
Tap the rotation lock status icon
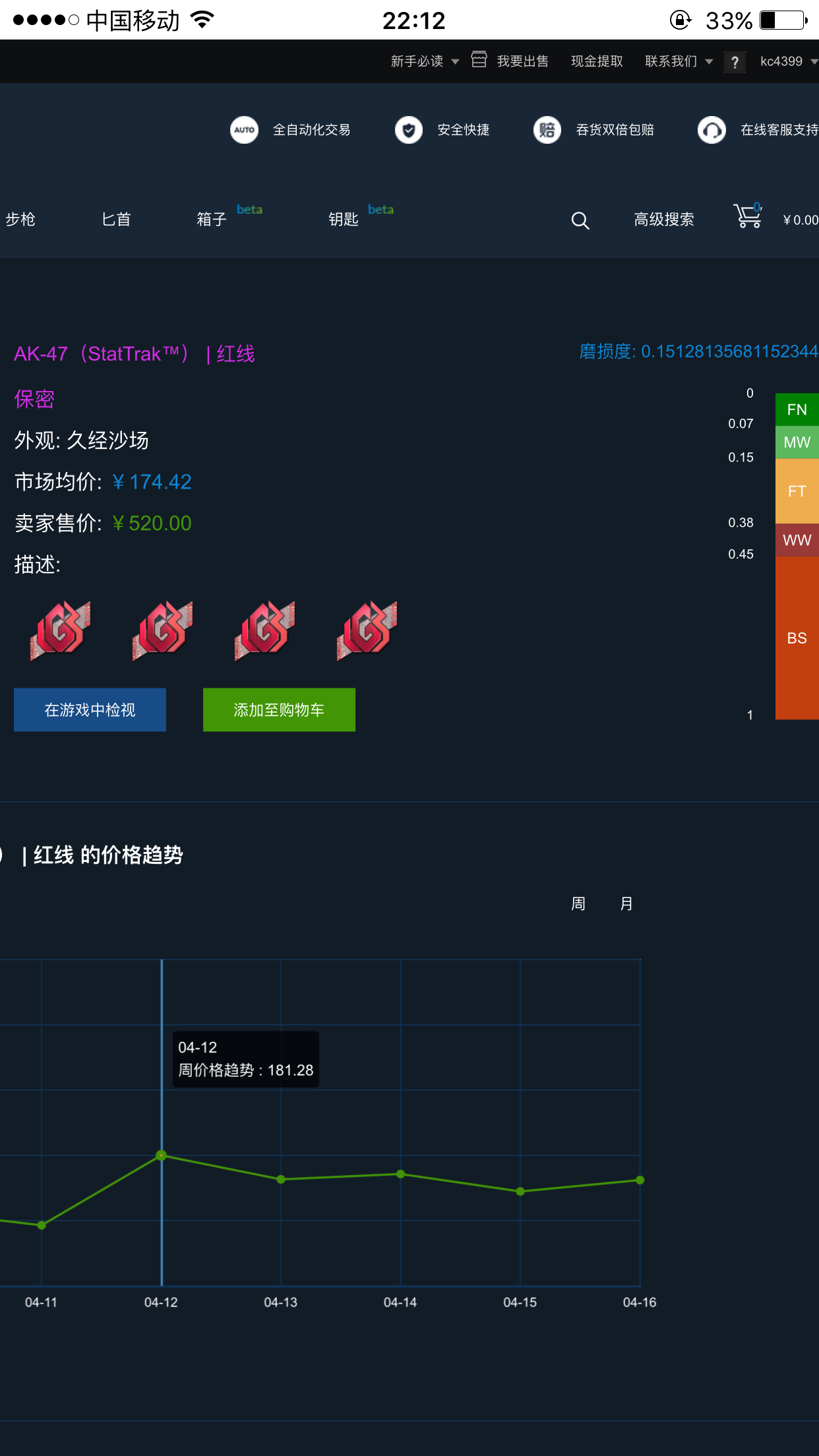pyautogui.click(x=681, y=20)
